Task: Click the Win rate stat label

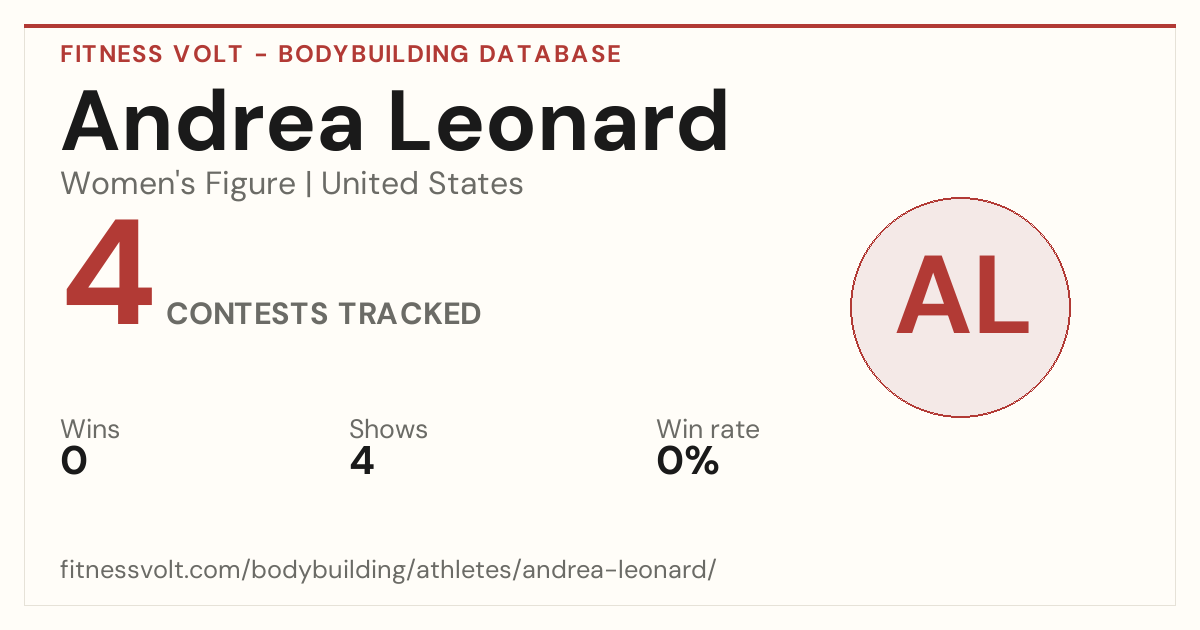Action: coord(708,430)
